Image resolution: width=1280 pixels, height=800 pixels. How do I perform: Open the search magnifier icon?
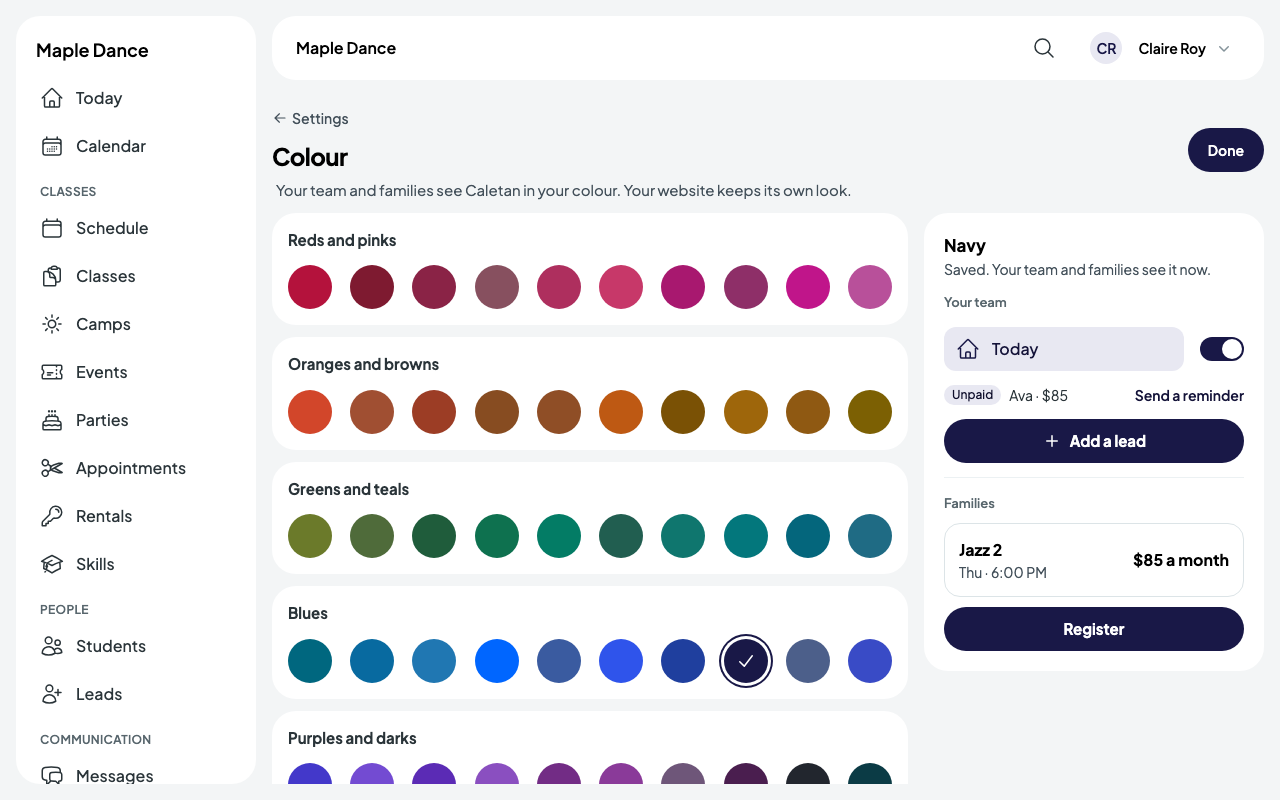pyautogui.click(x=1044, y=48)
